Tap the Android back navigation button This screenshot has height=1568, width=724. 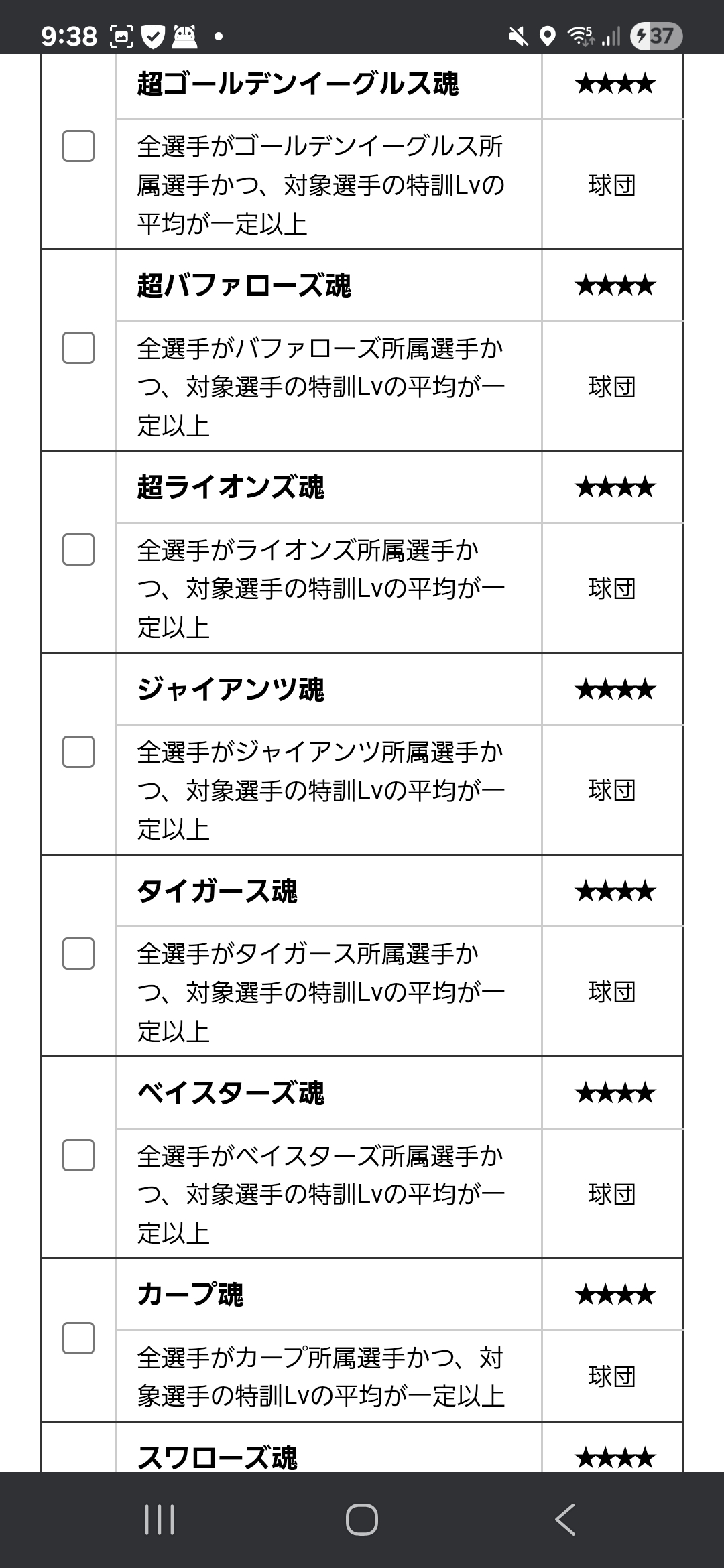[x=565, y=1519]
